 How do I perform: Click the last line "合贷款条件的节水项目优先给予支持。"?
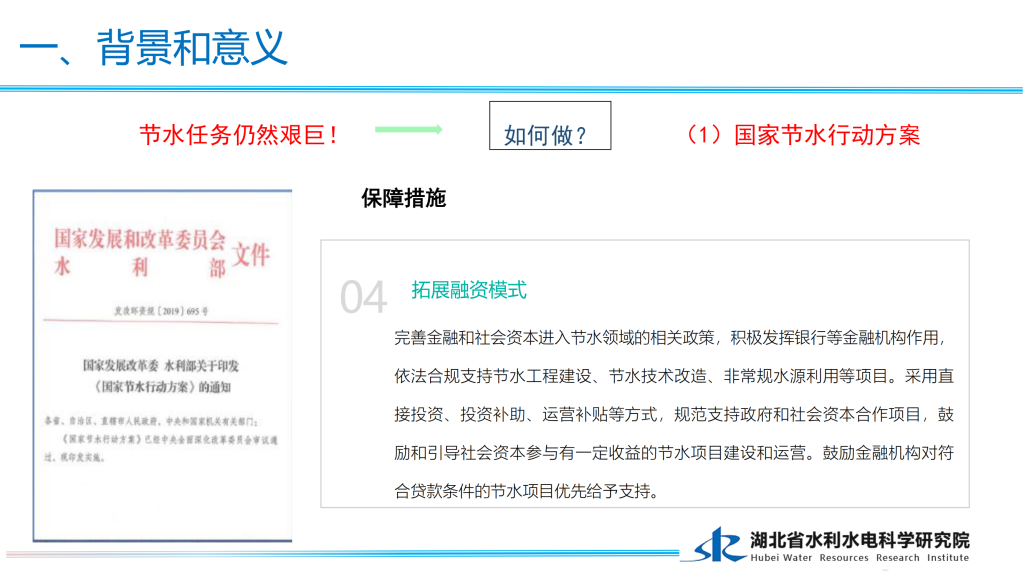point(527,490)
